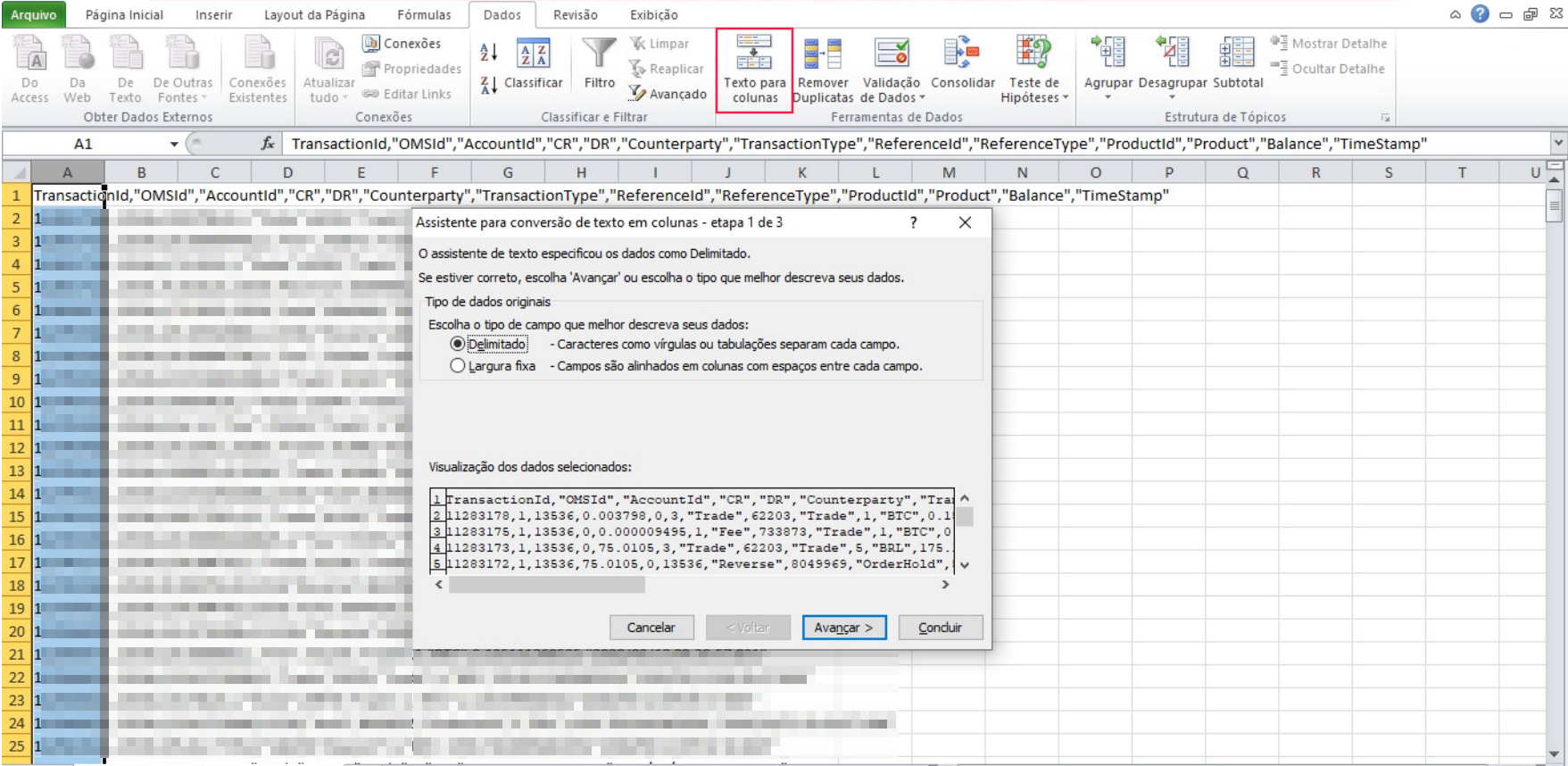Expand the Name Box dropdown arrow
Image resolution: width=1568 pixels, height=766 pixels.
click(x=174, y=144)
